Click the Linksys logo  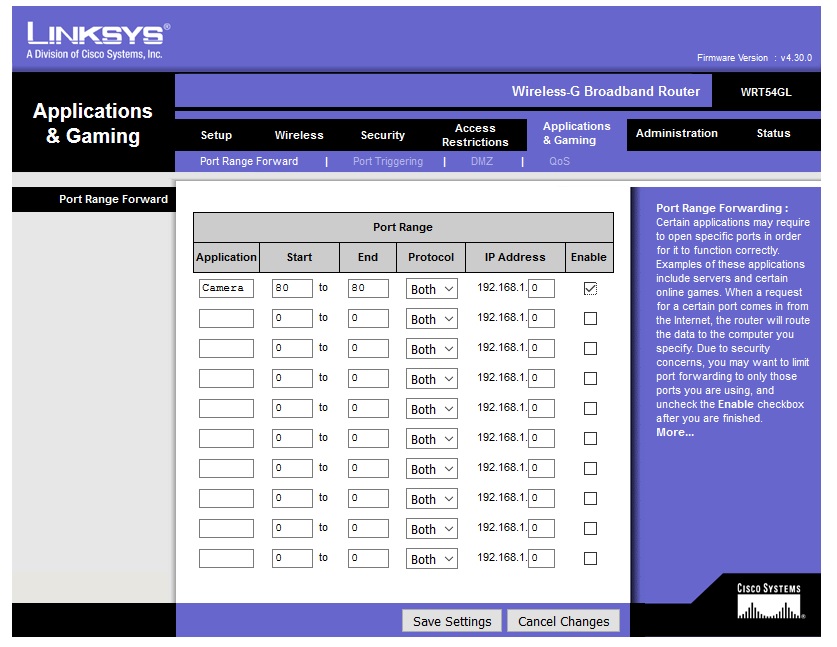(98, 39)
